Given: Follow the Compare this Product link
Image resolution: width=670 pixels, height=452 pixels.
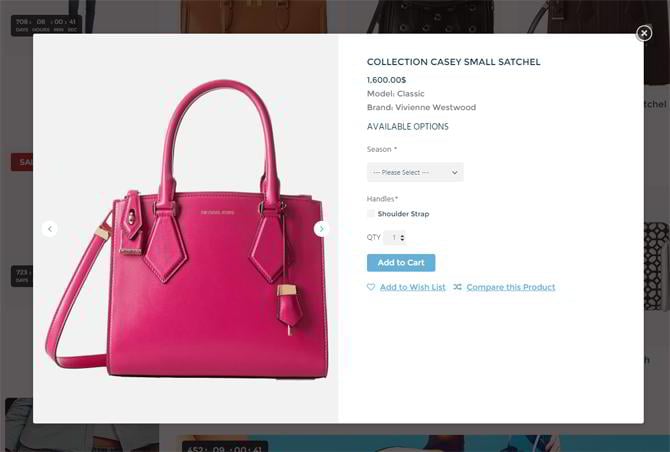Looking at the screenshot, I should (x=511, y=287).
